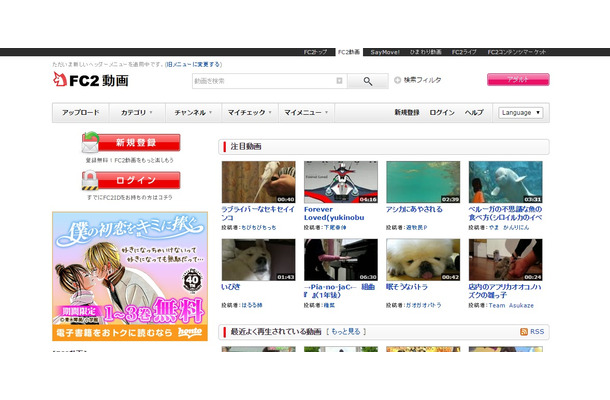Screen dimensions: 610x400
Task: Click the アシカにあやされる title link
Action: (414, 209)
